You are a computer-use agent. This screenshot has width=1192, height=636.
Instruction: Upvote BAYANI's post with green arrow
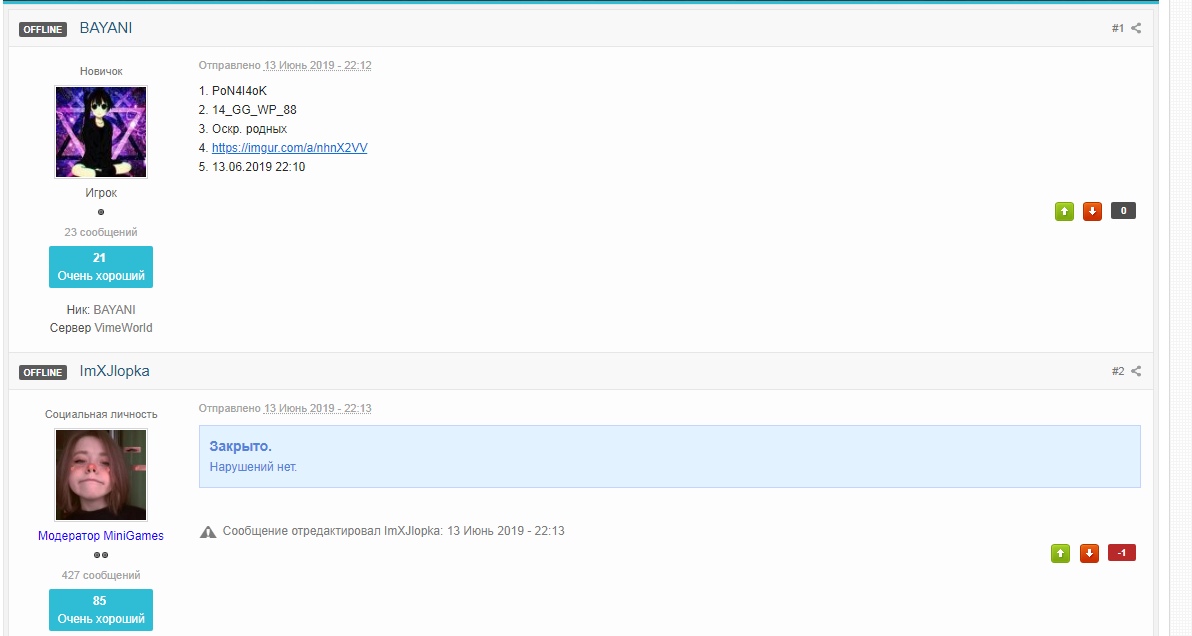pos(1065,211)
